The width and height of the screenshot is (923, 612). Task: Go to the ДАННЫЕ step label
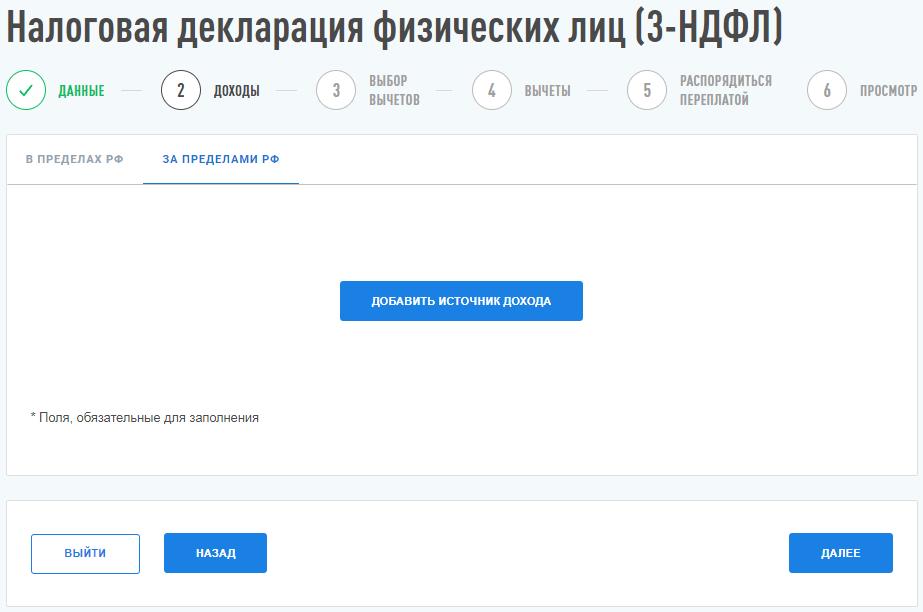[x=81, y=91]
